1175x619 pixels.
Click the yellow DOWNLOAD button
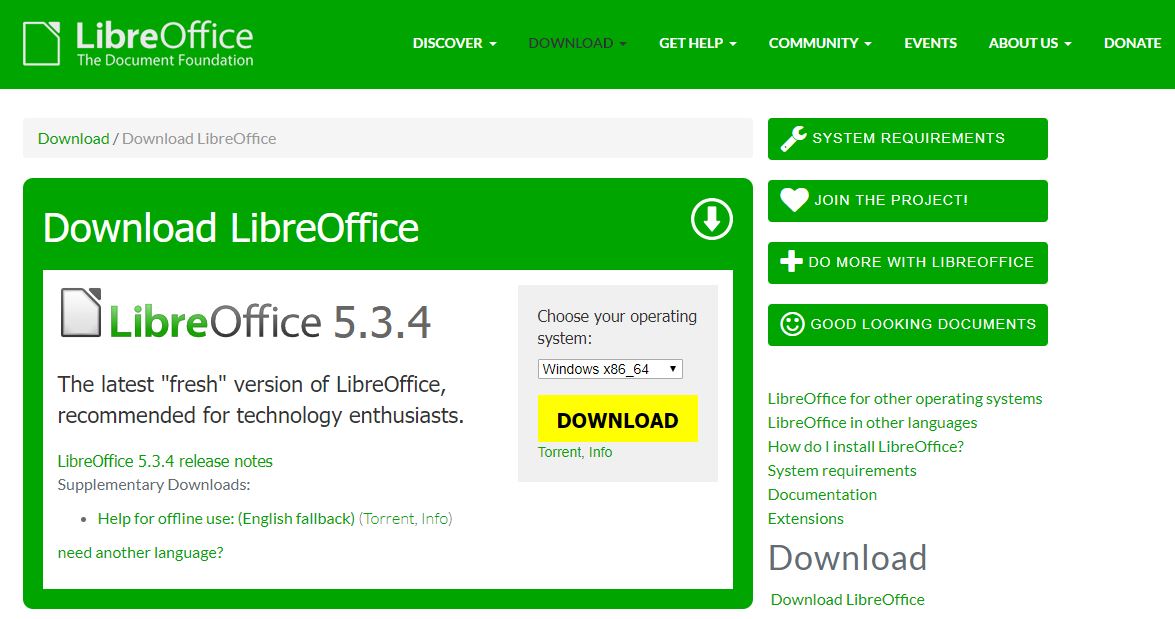tap(617, 419)
